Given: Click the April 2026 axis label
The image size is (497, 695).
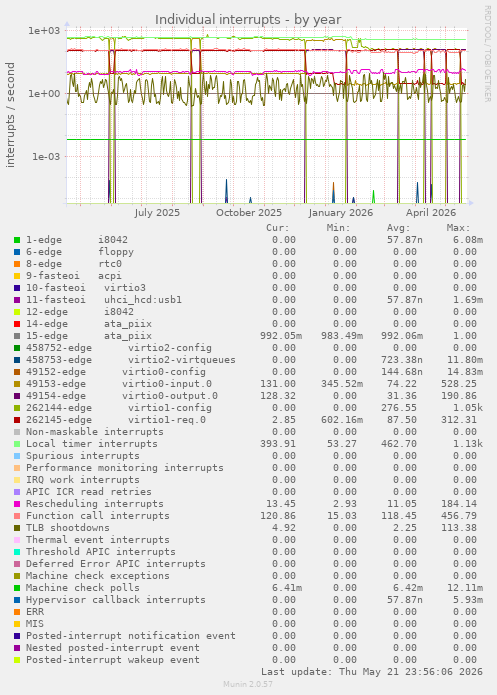Looking at the screenshot, I should (x=431, y=213).
